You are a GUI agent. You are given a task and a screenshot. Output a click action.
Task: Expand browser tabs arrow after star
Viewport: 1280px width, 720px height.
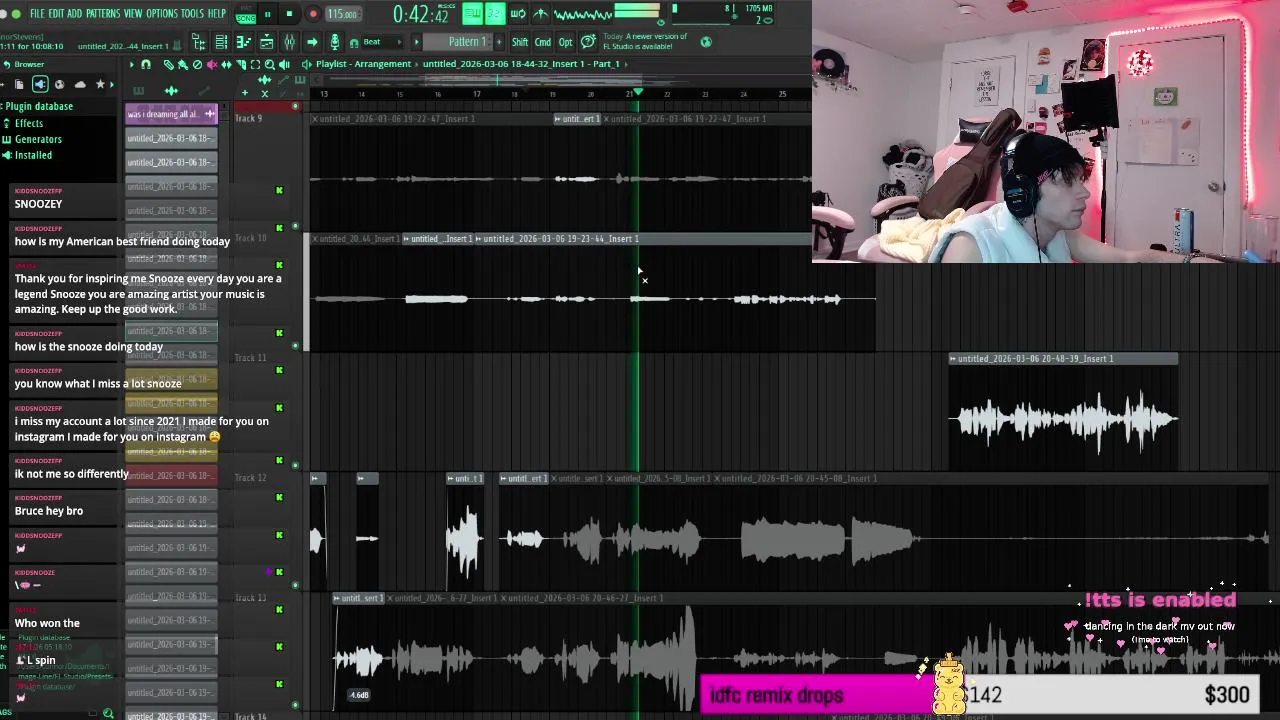(112, 85)
